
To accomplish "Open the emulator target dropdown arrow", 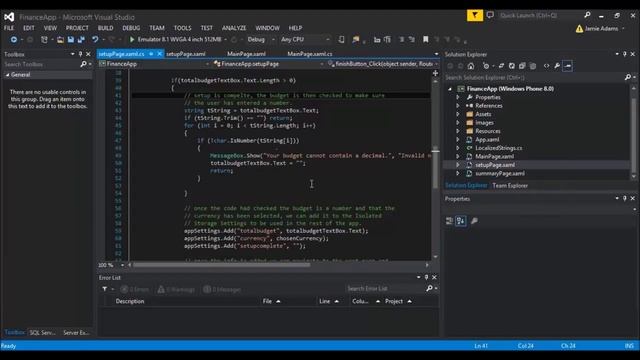I will 225,40.
